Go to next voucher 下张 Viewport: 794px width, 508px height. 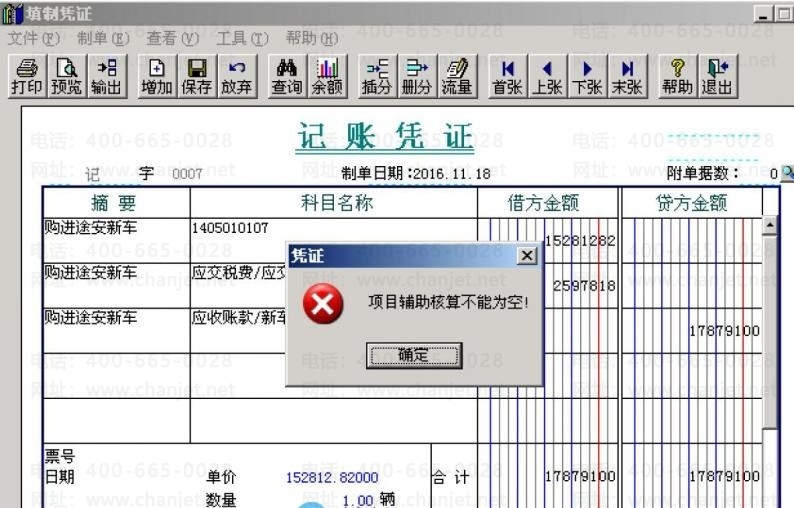(x=587, y=76)
